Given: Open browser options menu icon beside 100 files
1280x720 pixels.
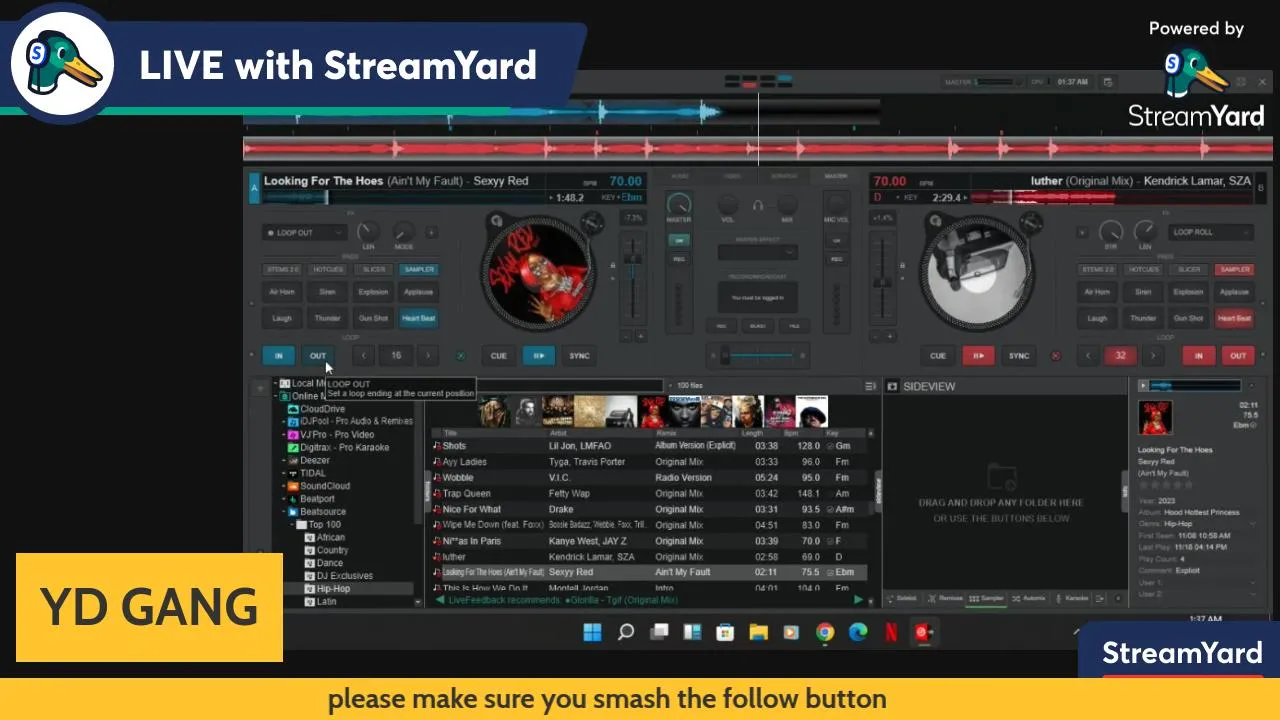Looking at the screenshot, I should (x=870, y=386).
